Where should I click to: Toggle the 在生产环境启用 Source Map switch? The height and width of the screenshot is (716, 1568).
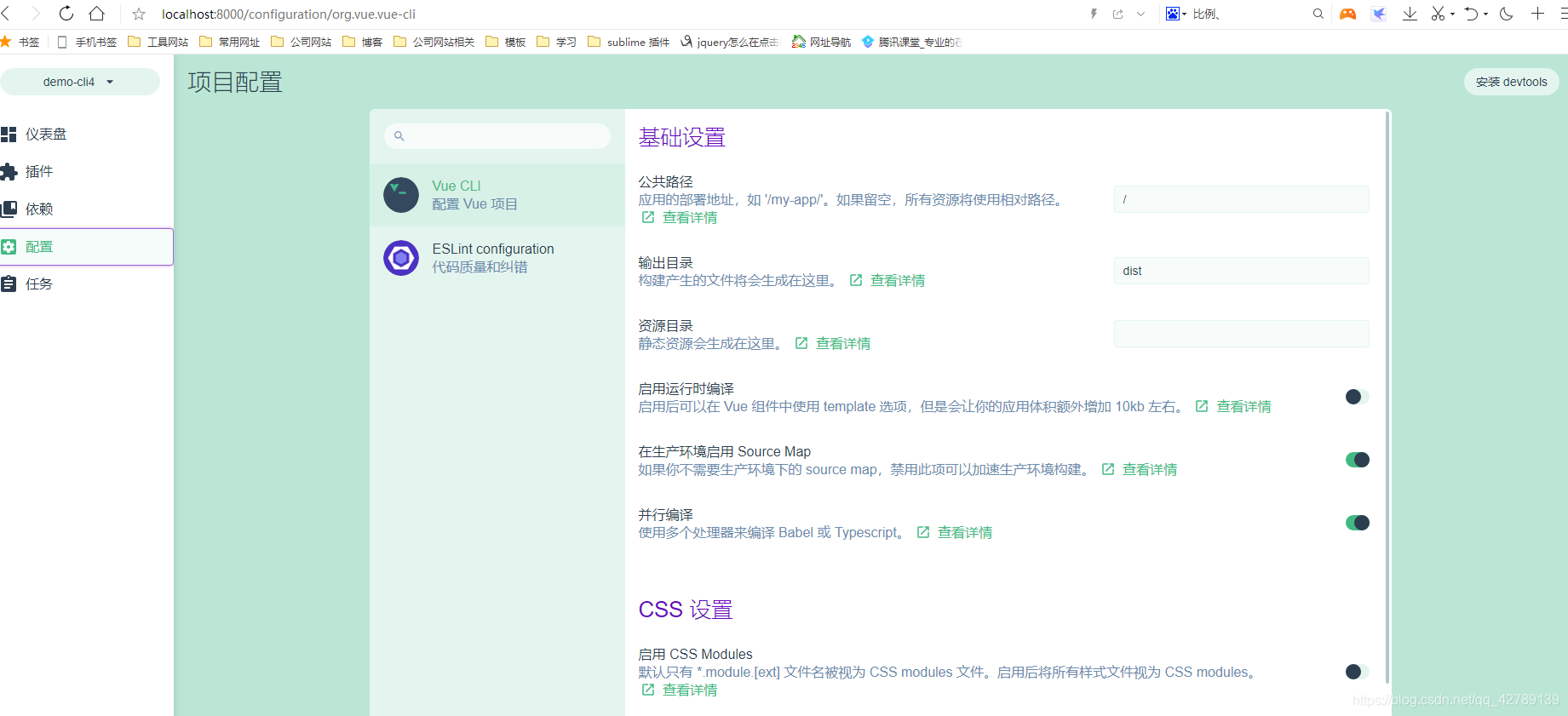[x=1357, y=460]
